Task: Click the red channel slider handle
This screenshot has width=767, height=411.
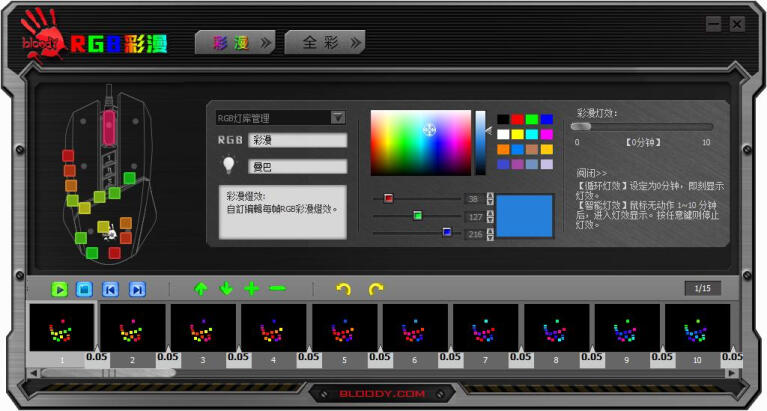Action: (x=388, y=198)
